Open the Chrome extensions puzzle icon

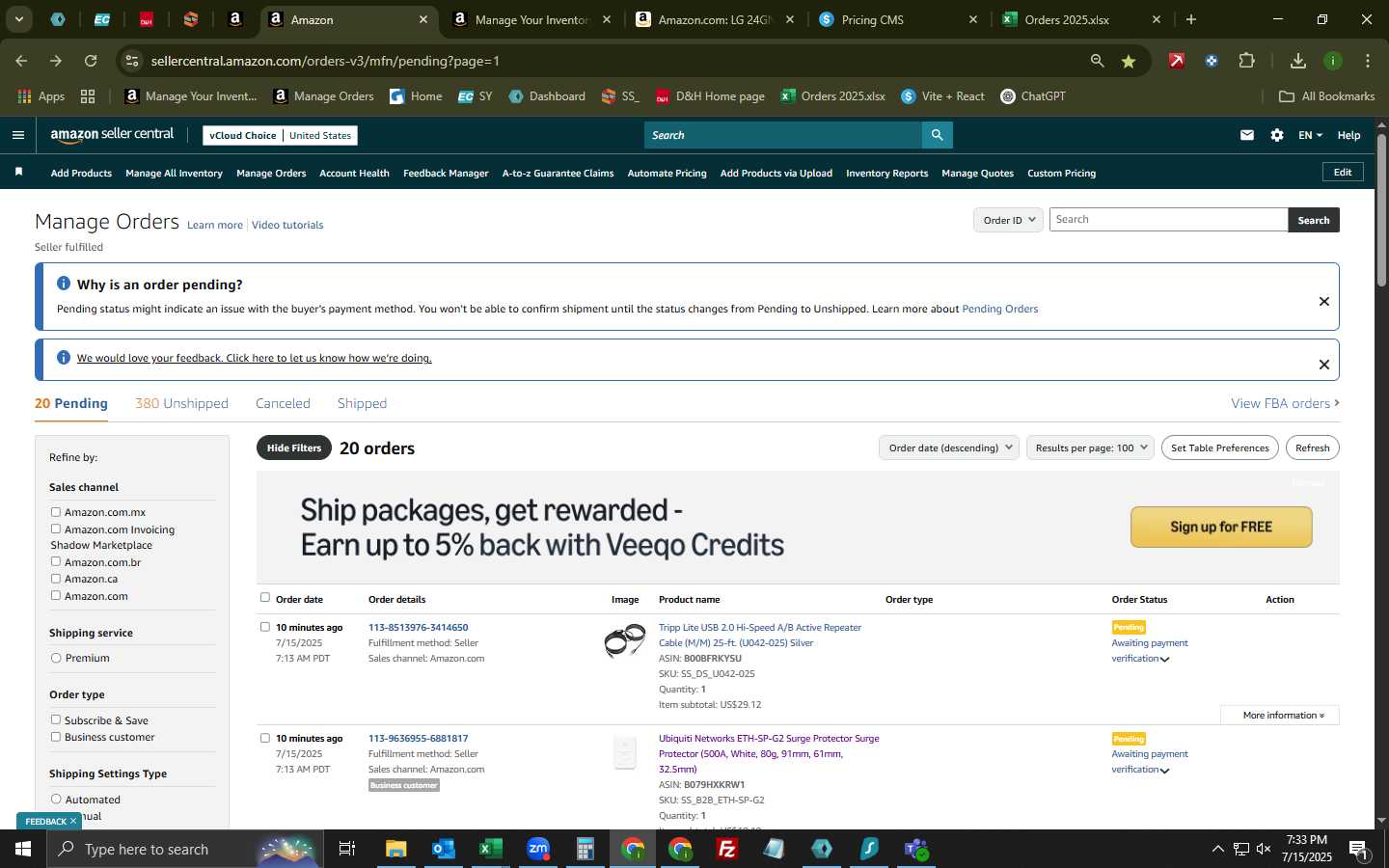[x=1246, y=61]
